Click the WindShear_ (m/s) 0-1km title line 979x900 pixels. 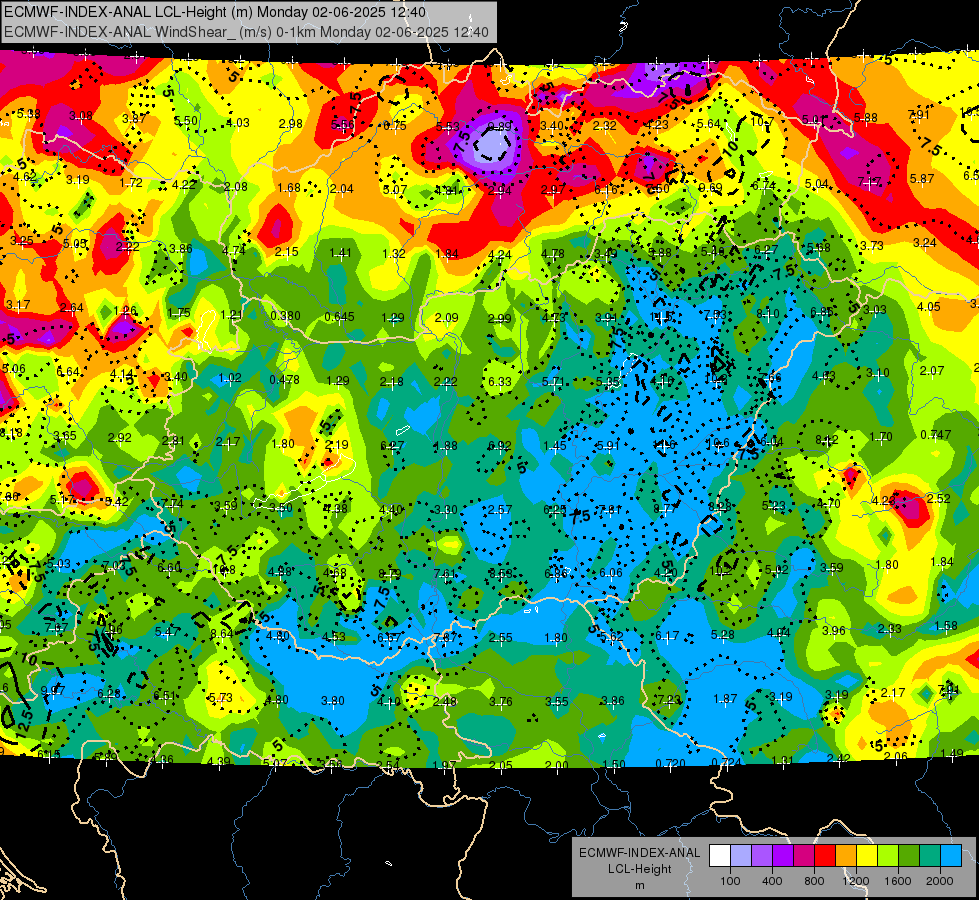(x=246, y=32)
